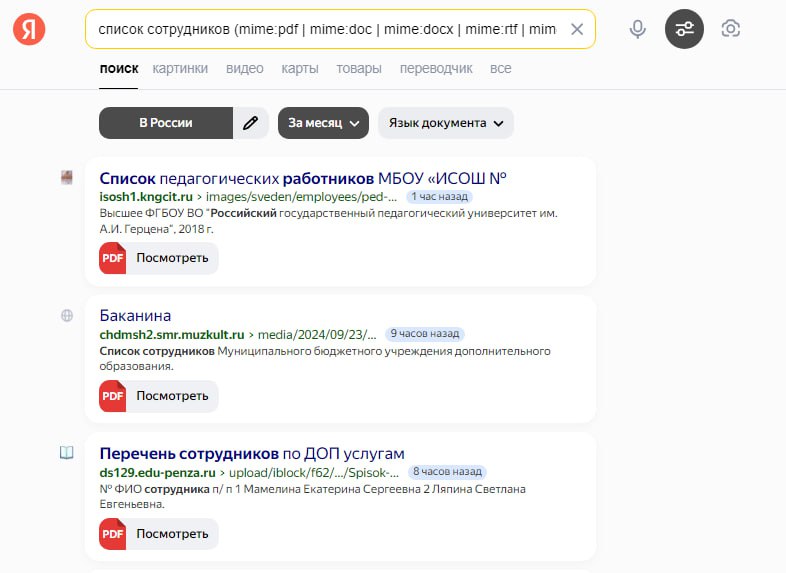View the PDF of the isosh1.kngcit.ru result
The width and height of the screenshot is (786, 573).
click(158, 258)
